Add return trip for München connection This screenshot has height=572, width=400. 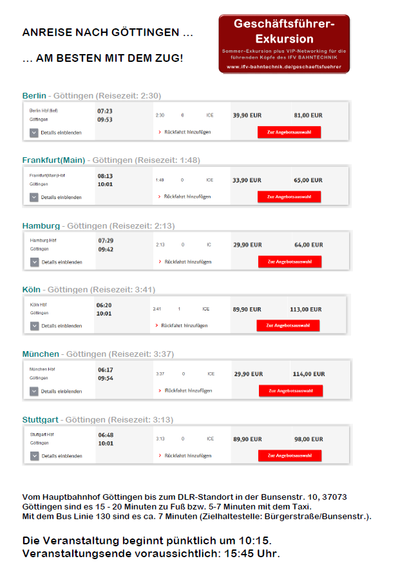pyautogui.click(x=185, y=391)
